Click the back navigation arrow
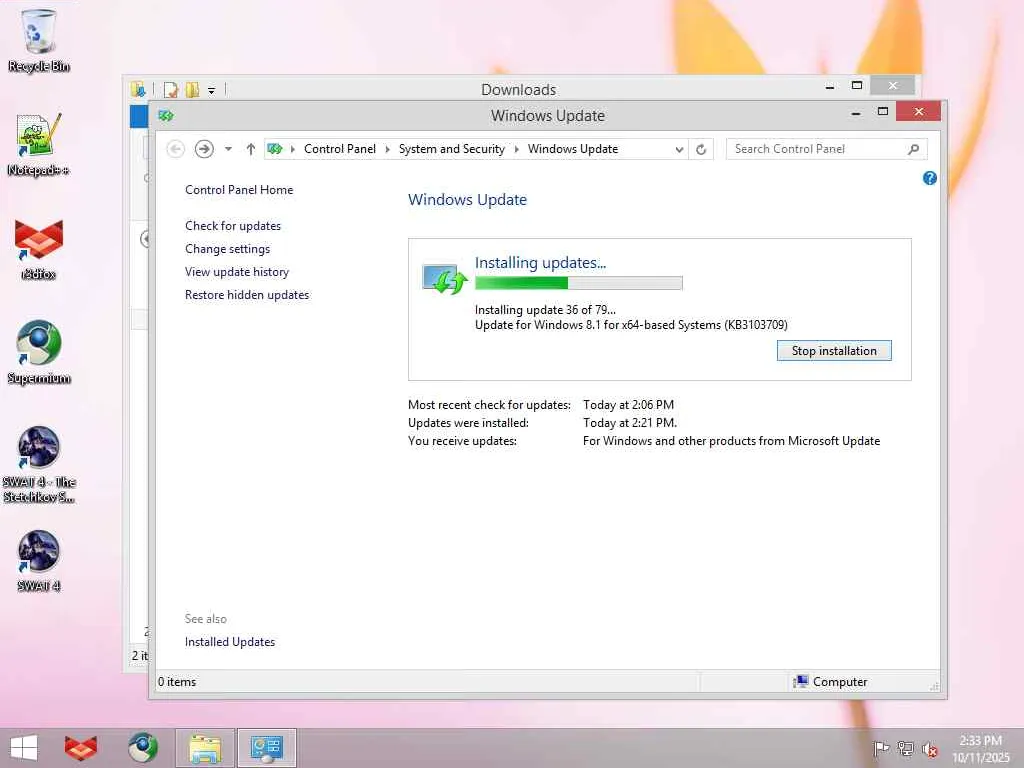The image size is (1024, 768). click(175, 150)
